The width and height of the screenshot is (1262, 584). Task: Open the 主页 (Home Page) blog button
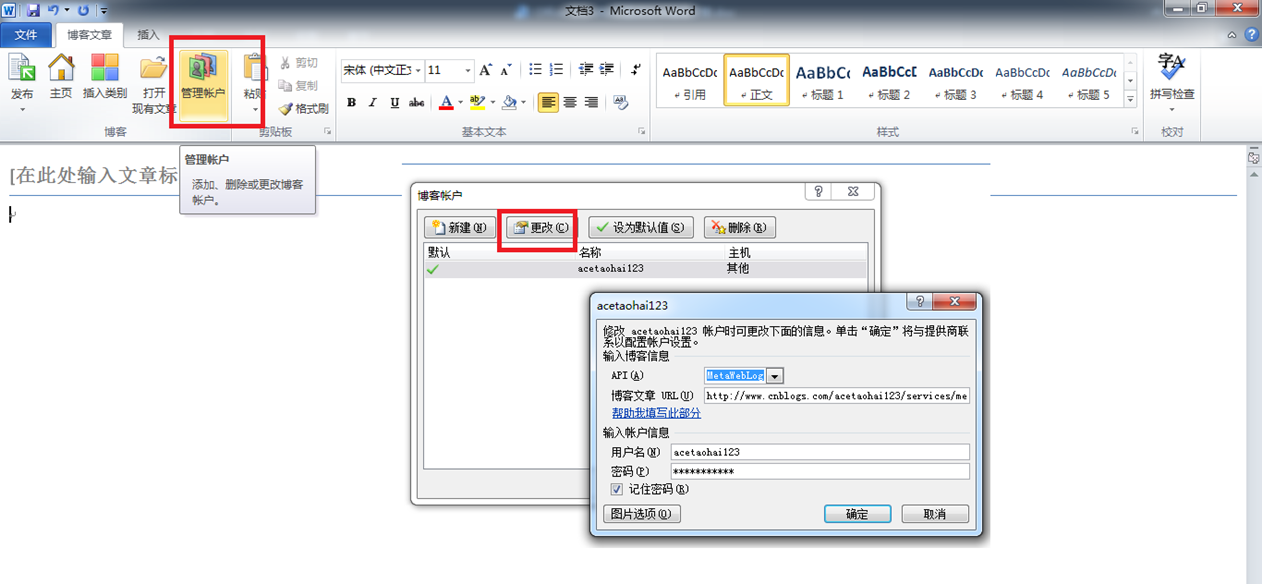coord(61,76)
